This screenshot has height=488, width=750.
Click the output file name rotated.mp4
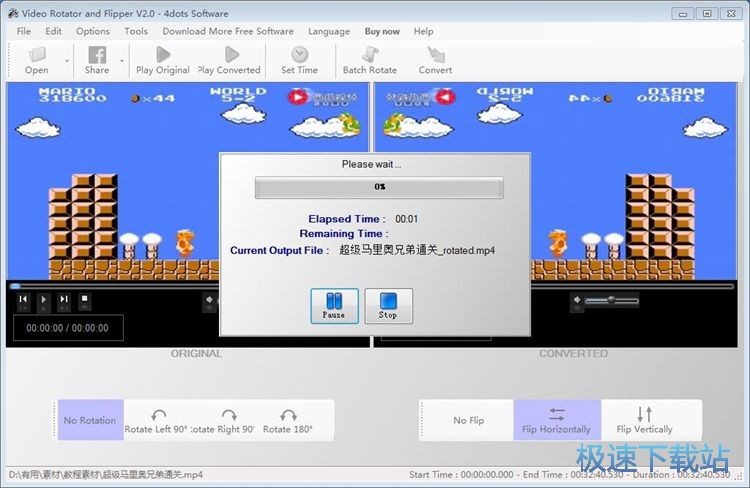[x=417, y=250]
